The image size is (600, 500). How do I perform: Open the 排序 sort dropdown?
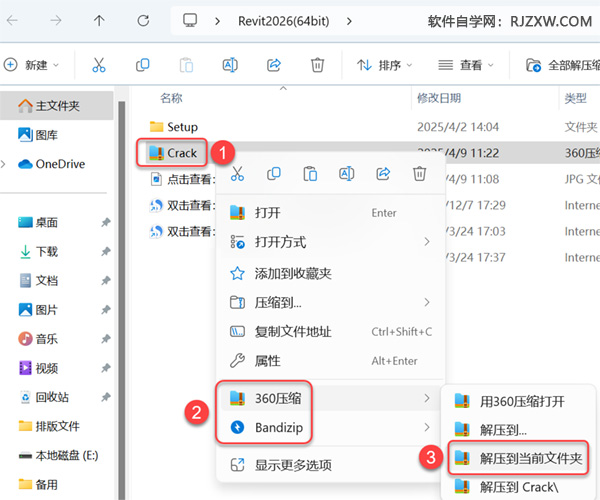385,65
